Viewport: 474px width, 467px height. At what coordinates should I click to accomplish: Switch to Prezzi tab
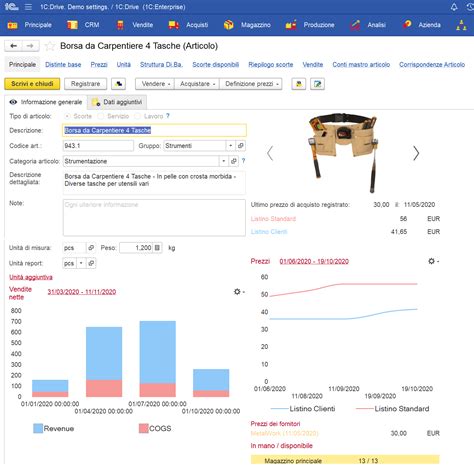tap(99, 65)
